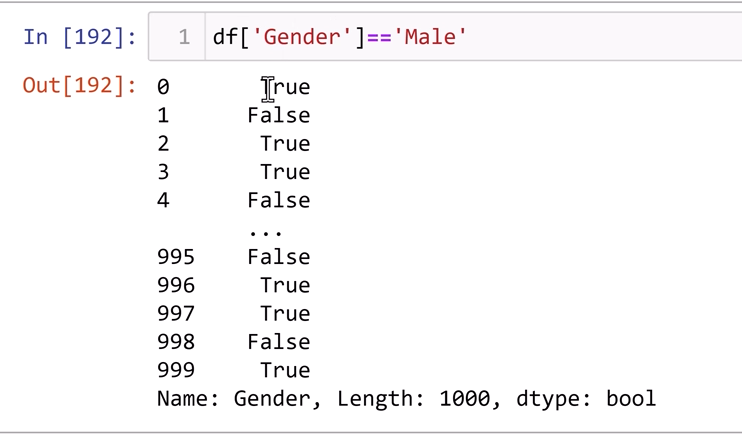The height and width of the screenshot is (436, 742).
Task: Click the True value at index 2
Action: pos(286,144)
